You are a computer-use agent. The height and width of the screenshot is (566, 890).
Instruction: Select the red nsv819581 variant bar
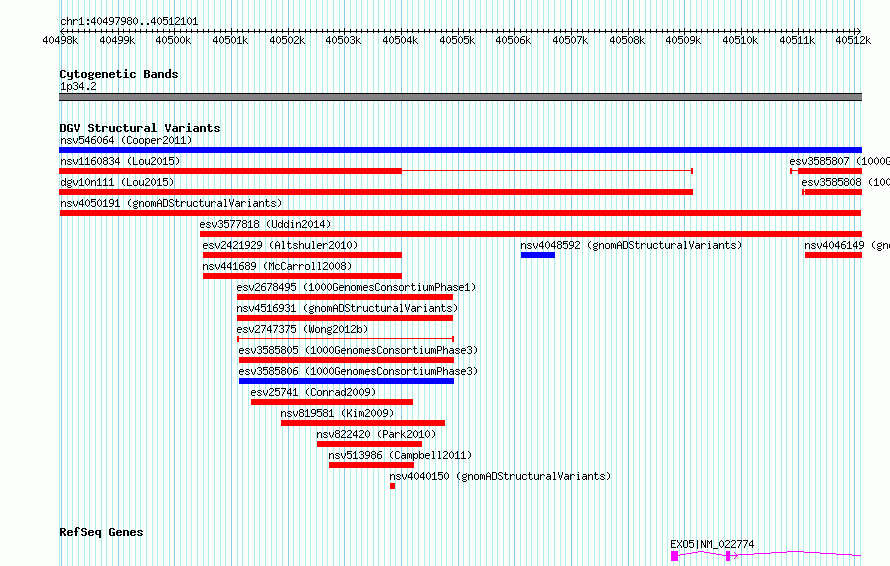click(x=363, y=424)
